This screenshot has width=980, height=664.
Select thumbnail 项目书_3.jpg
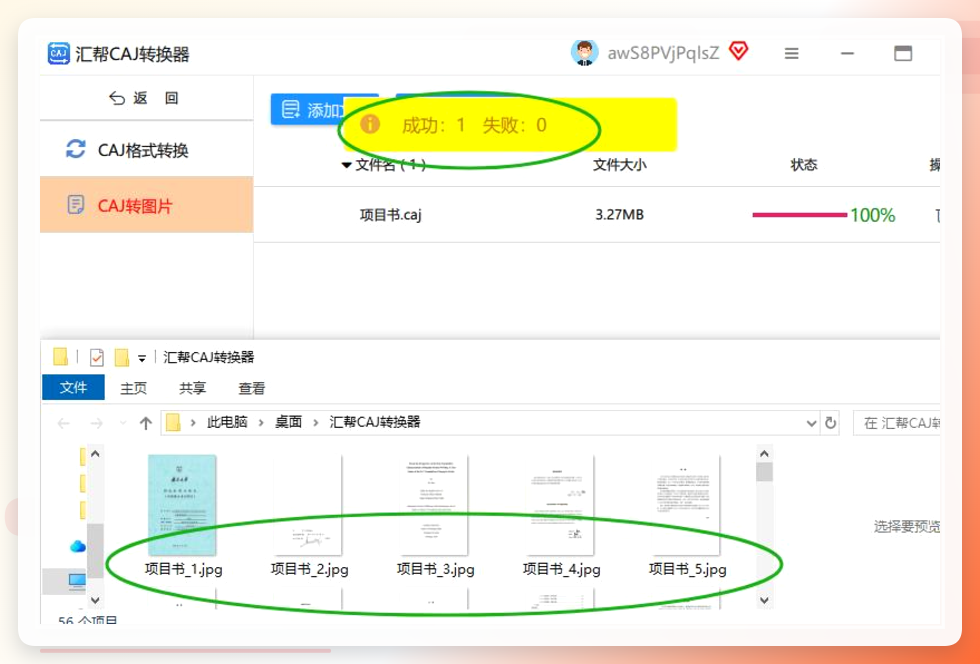(435, 515)
